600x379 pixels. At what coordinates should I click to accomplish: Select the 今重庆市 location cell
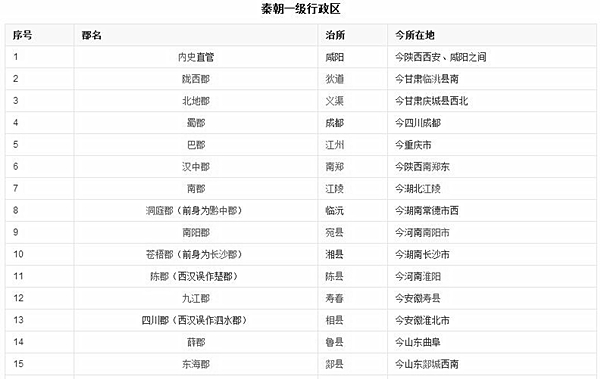tap(413, 145)
